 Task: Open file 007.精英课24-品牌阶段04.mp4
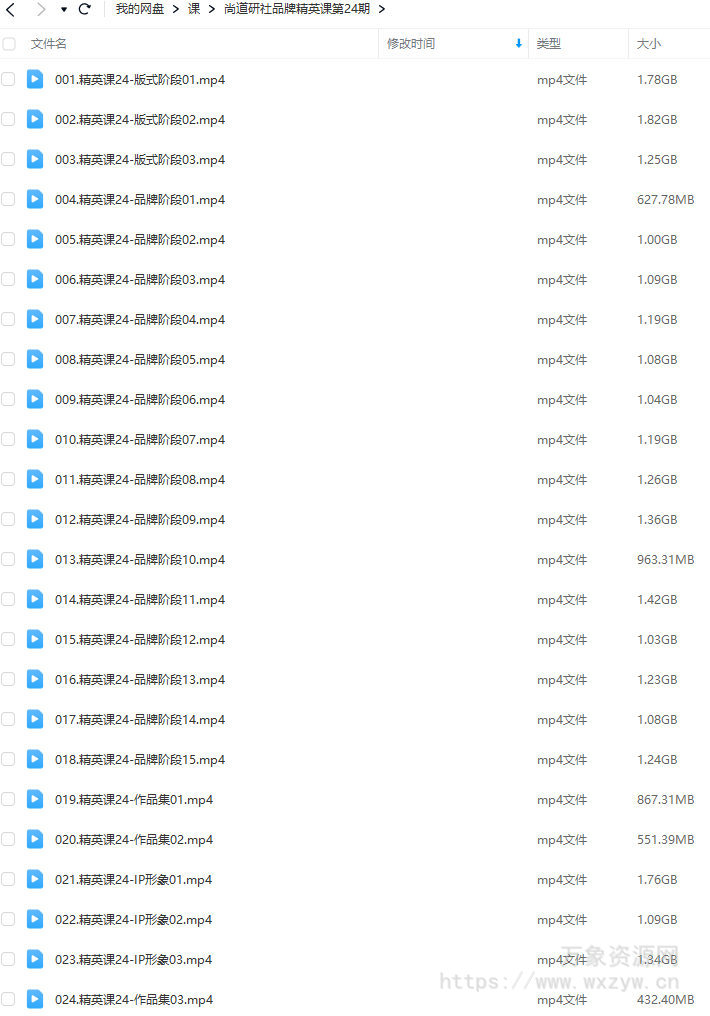tap(140, 319)
